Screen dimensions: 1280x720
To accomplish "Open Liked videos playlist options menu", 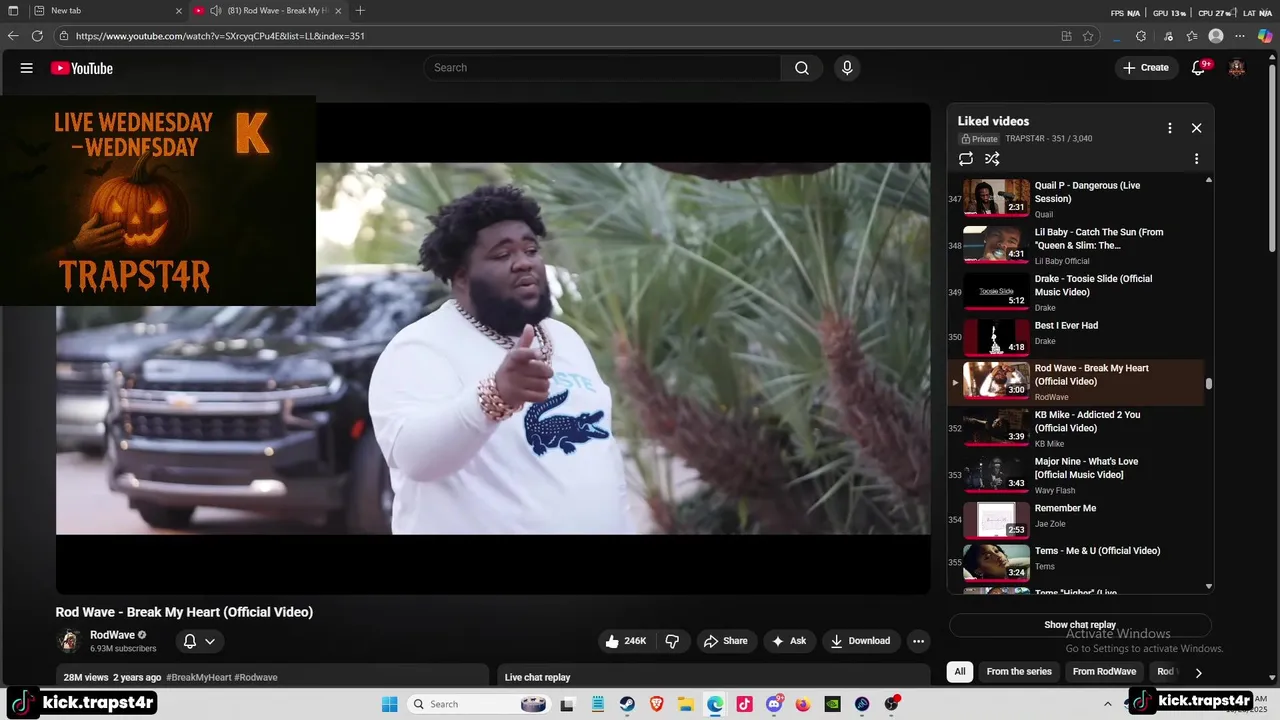I will [1196, 159].
